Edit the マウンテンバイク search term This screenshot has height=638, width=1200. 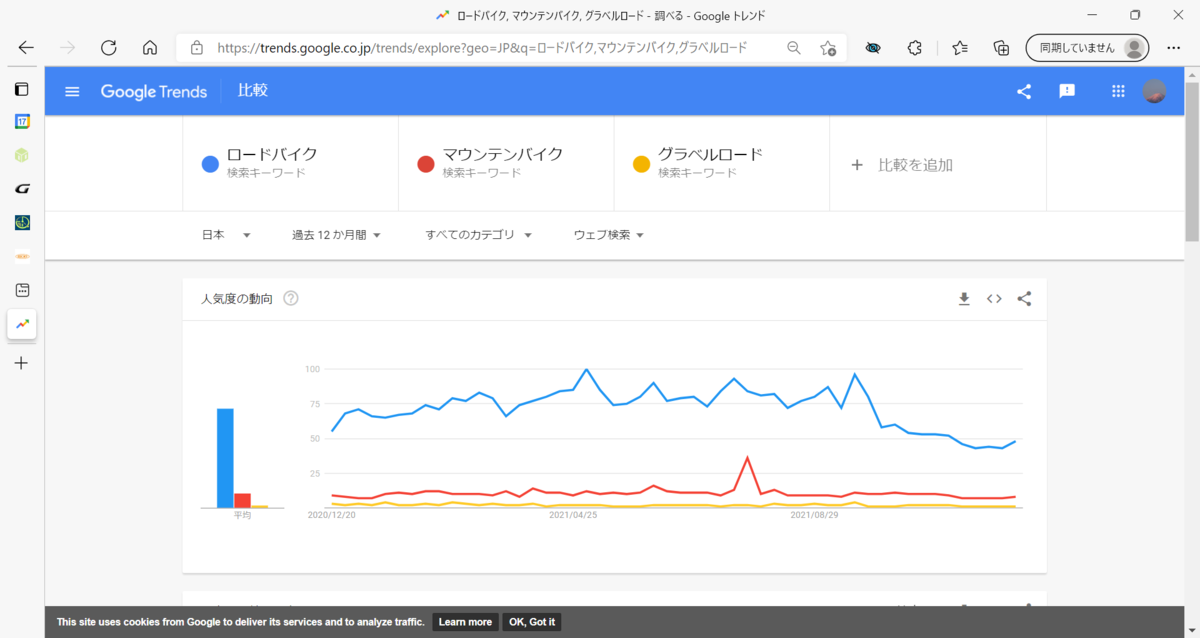click(x=503, y=155)
